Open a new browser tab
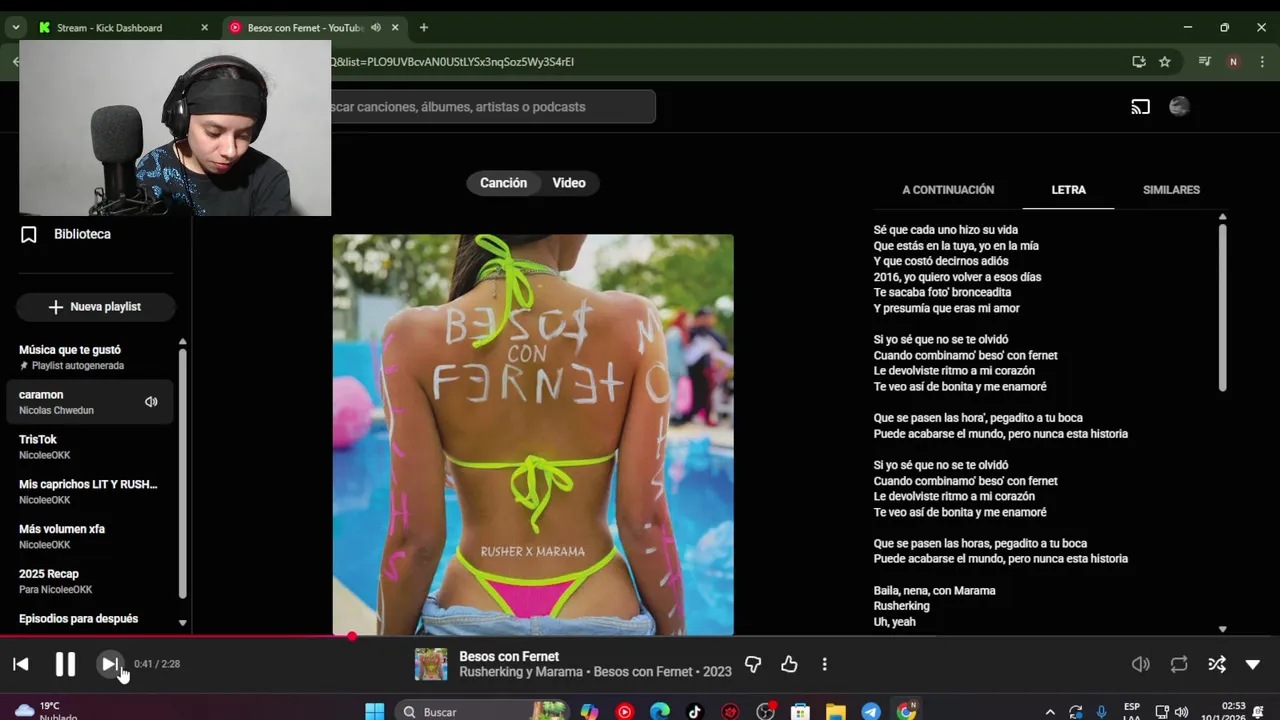The height and width of the screenshot is (720, 1280). click(x=424, y=28)
